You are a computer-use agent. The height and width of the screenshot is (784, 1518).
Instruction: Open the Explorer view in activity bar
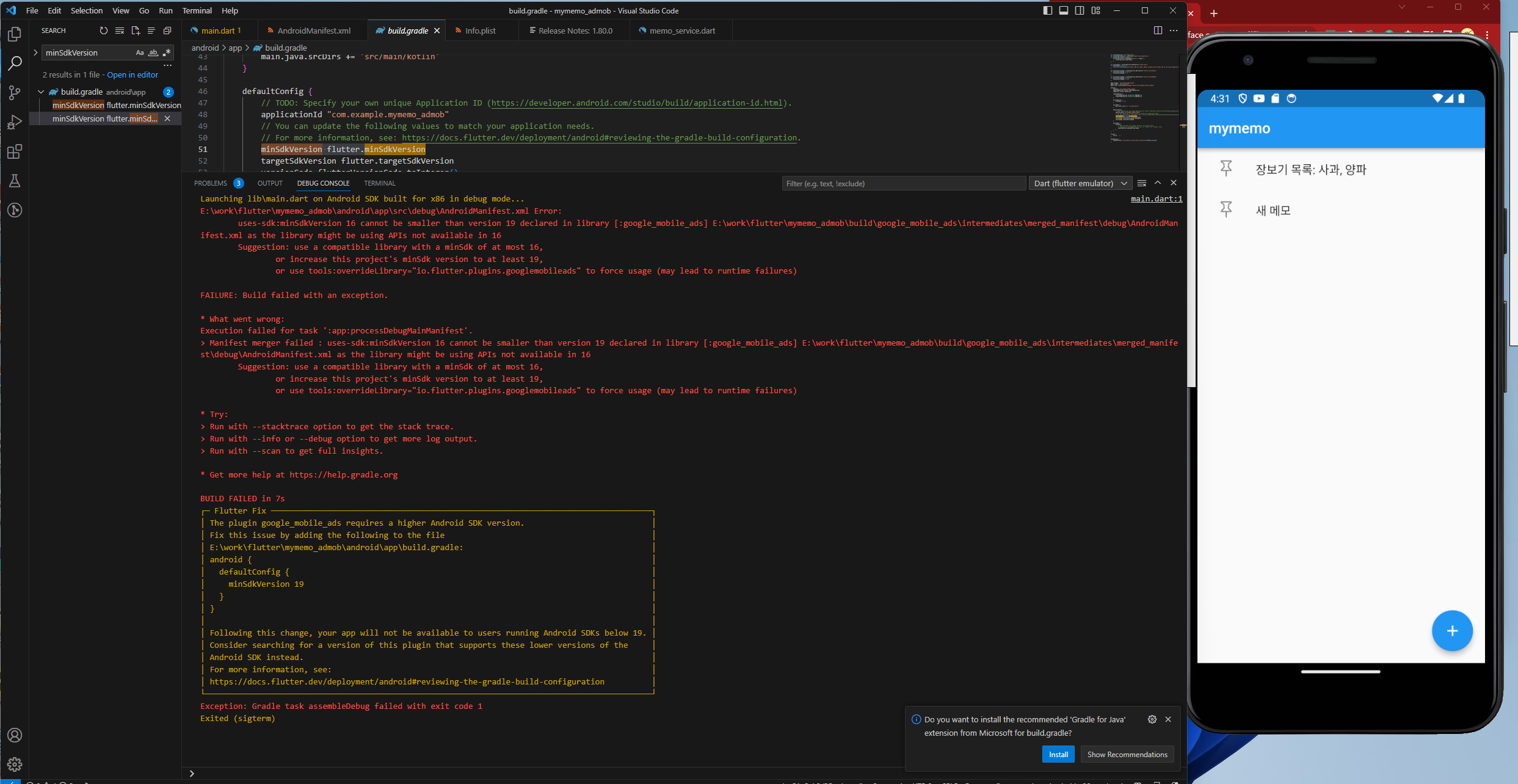(x=15, y=34)
